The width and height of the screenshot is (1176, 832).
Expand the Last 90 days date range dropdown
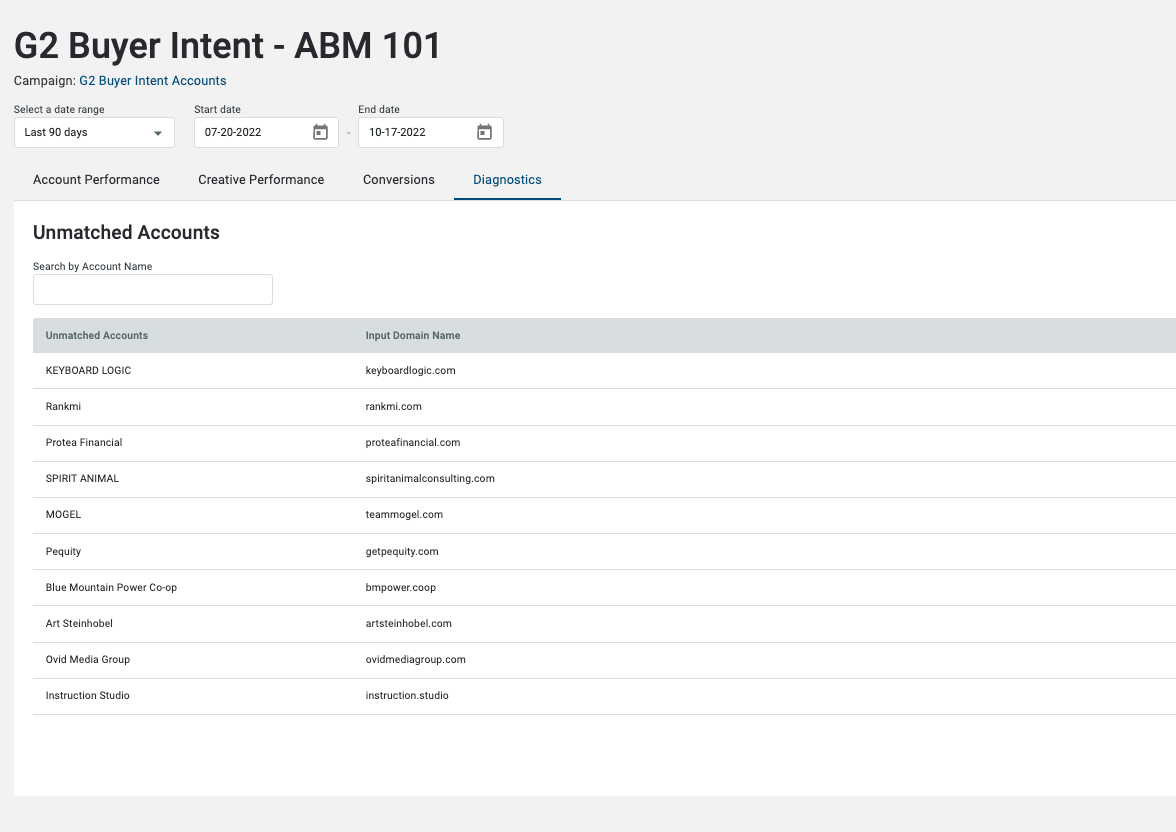[x=94, y=132]
